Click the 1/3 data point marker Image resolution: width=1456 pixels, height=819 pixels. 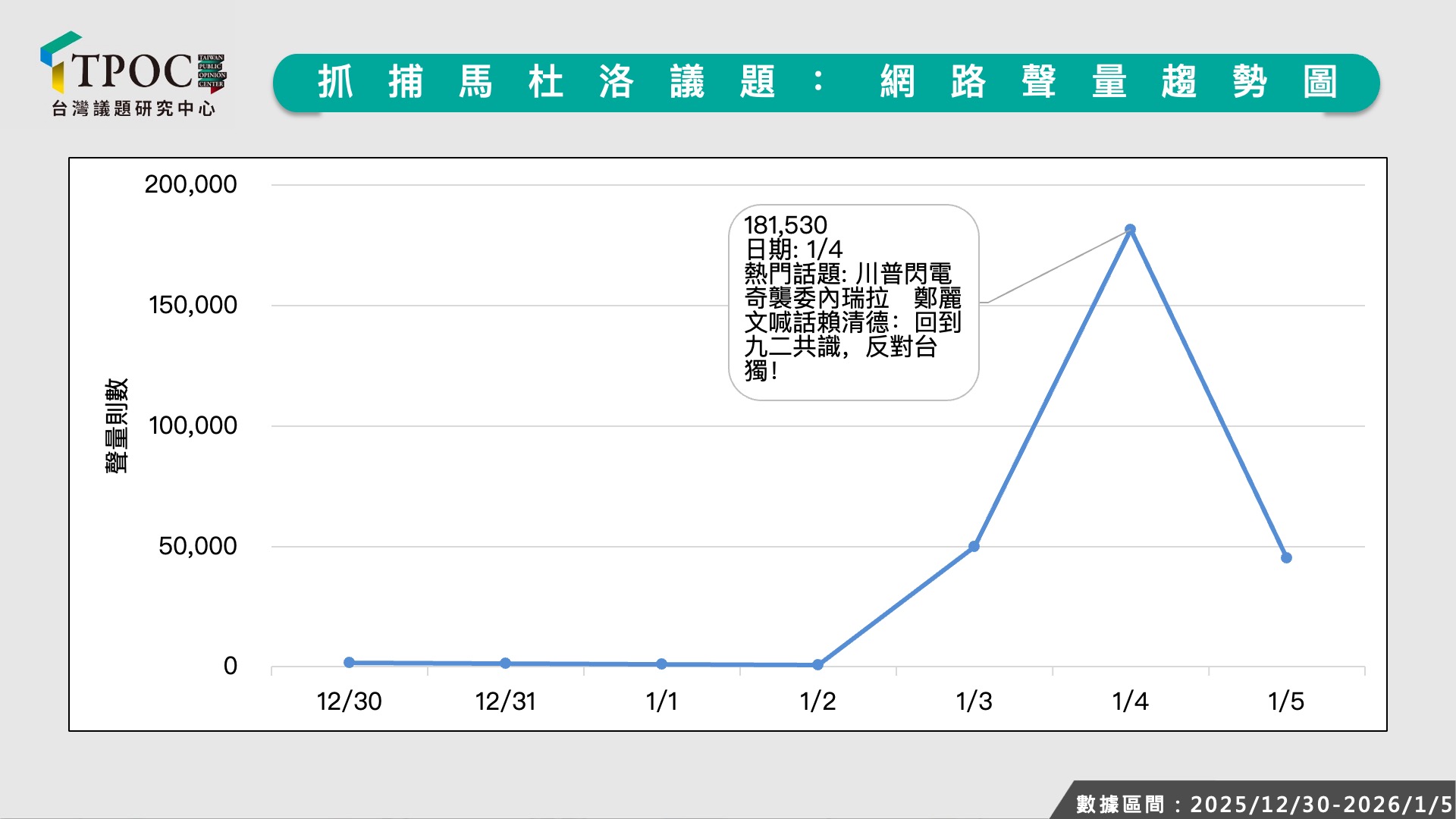tap(974, 546)
